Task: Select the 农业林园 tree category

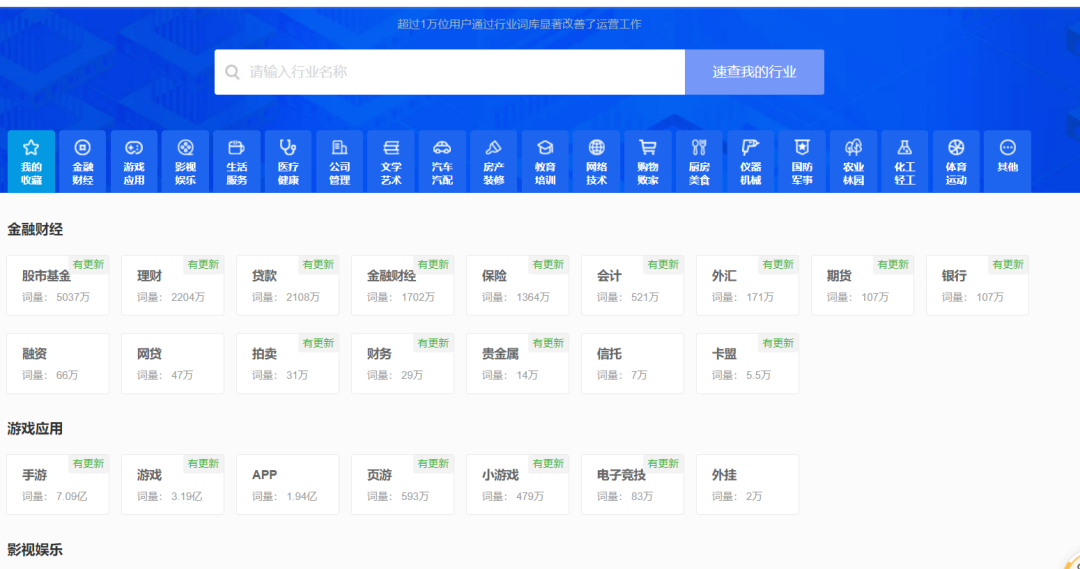Action: pos(853,161)
